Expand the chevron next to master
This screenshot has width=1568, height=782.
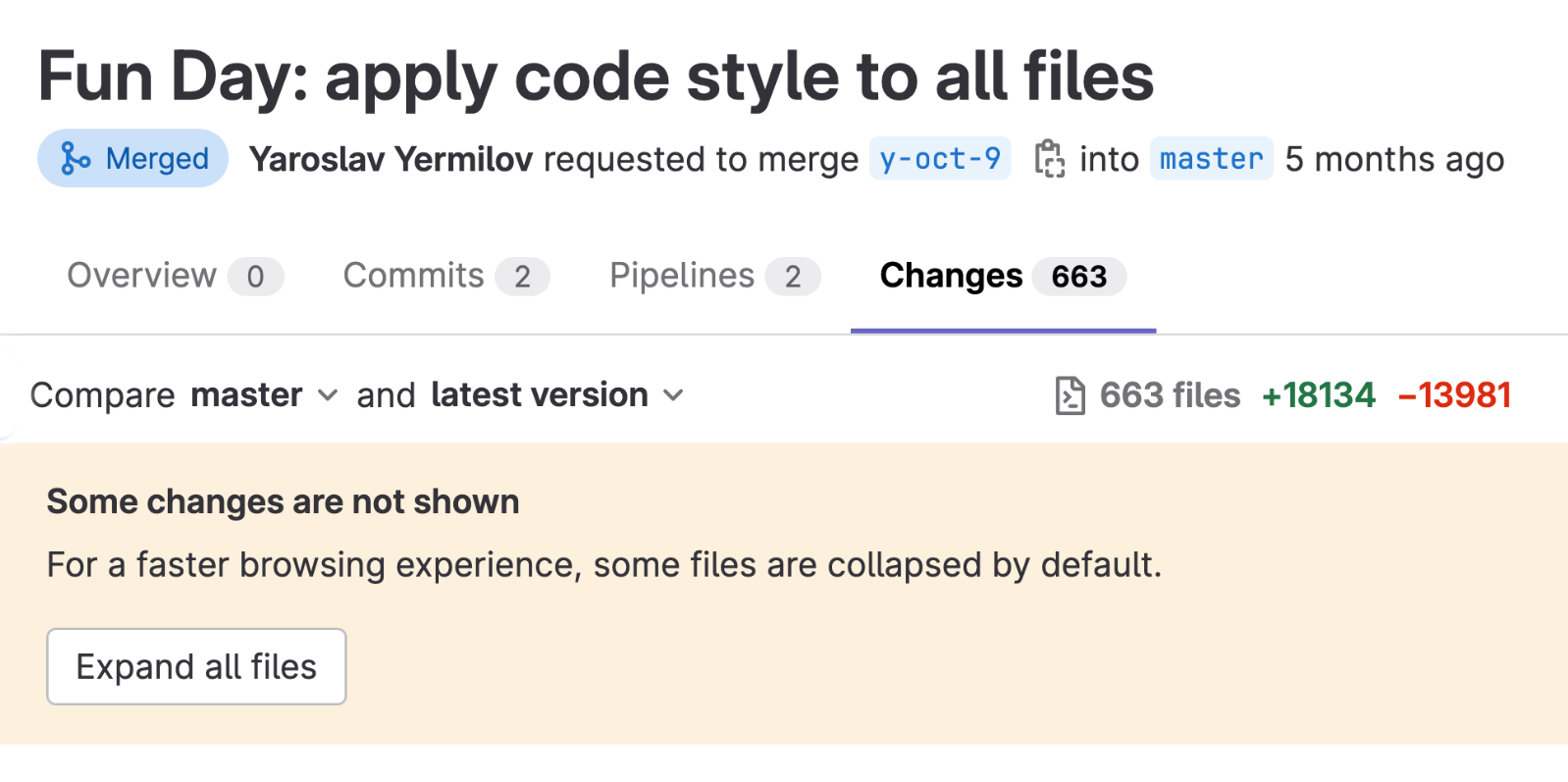[328, 395]
